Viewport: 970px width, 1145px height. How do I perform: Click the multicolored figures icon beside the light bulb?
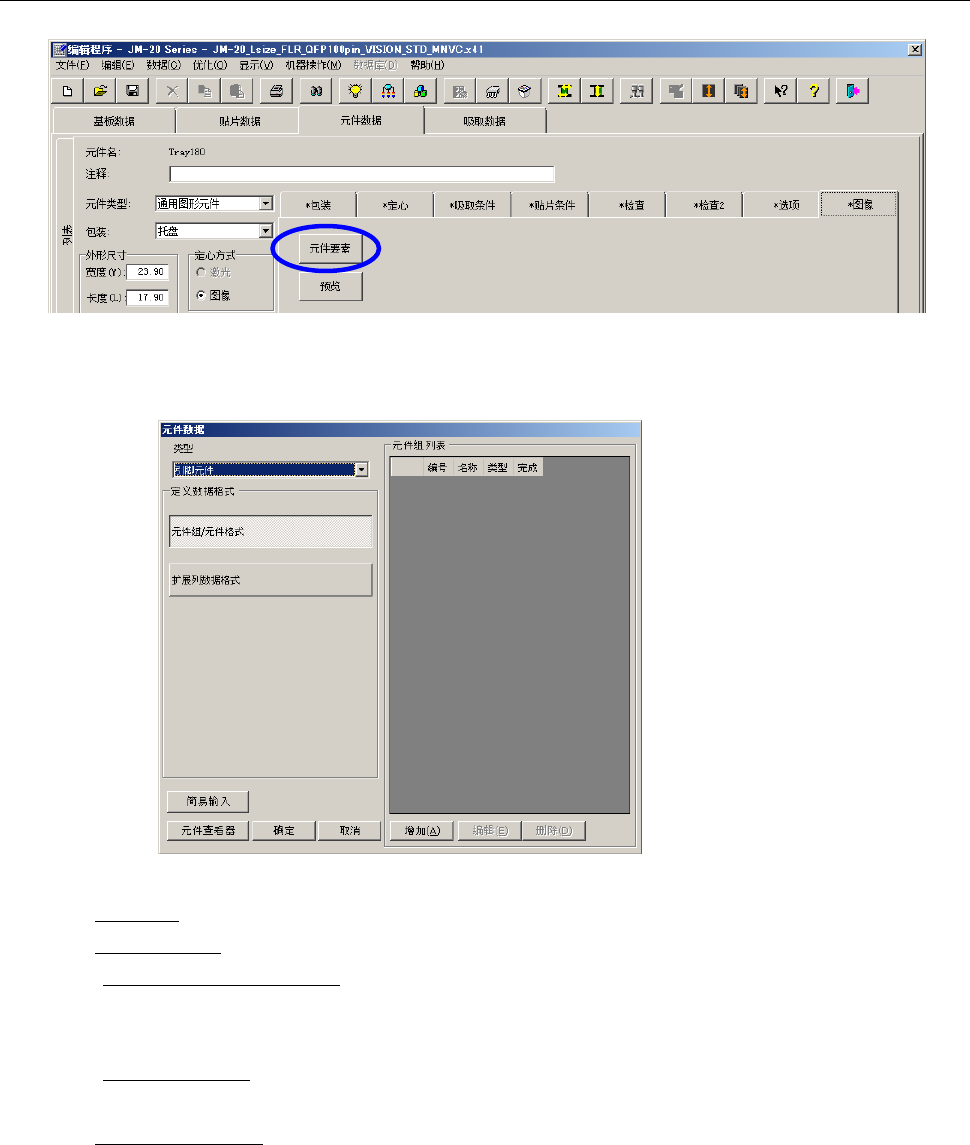point(388,91)
